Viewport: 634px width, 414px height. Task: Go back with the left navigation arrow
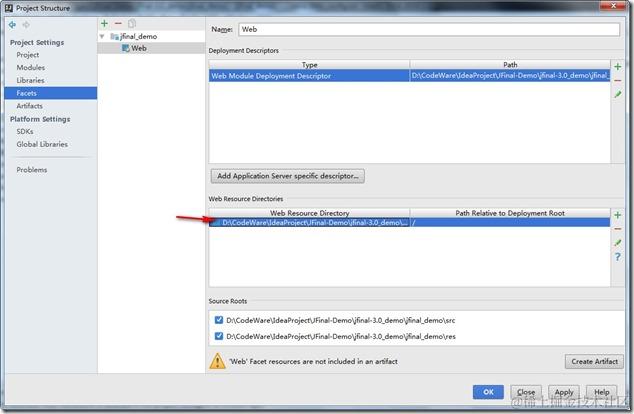13,25
